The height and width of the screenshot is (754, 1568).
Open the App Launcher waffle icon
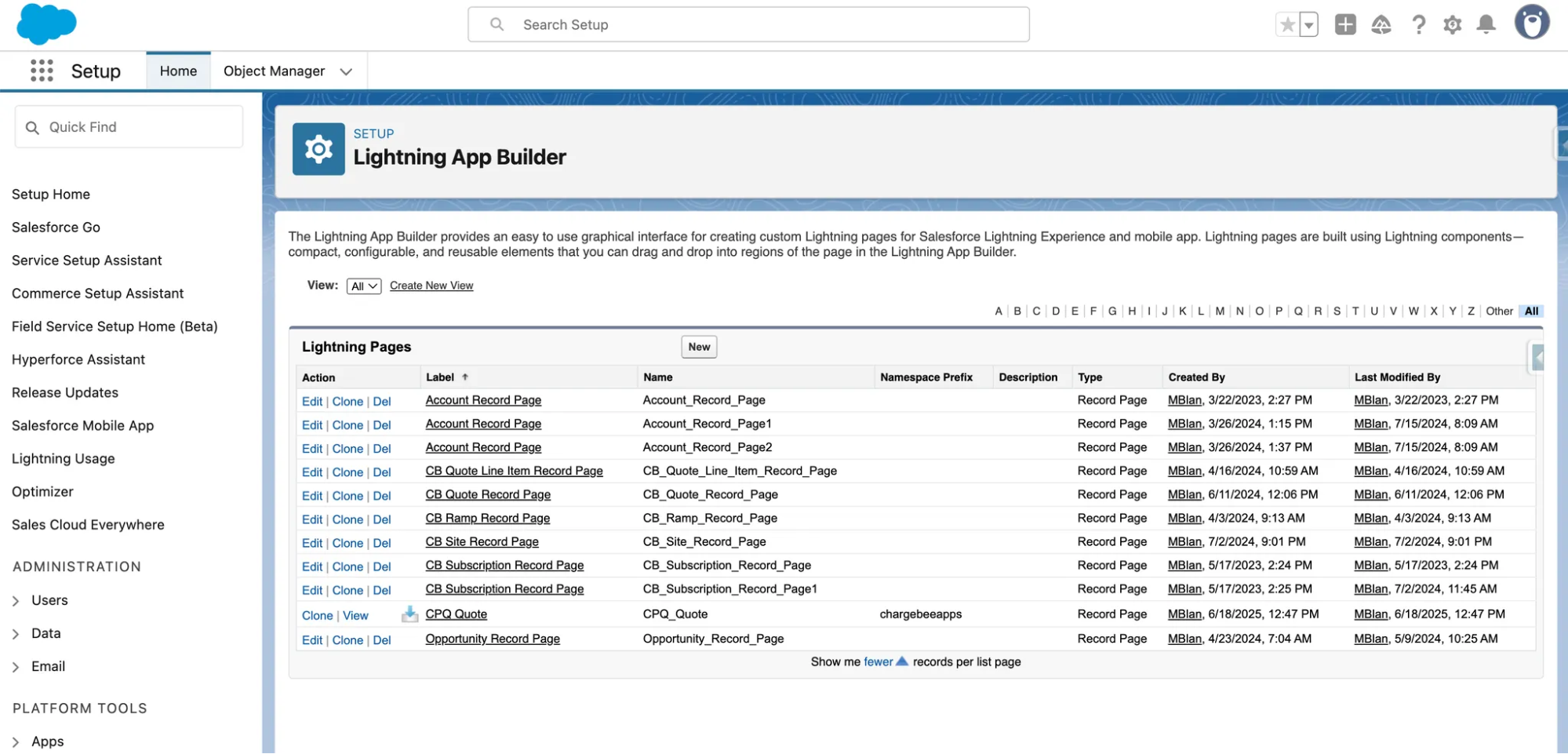pyautogui.click(x=41, y=71)
